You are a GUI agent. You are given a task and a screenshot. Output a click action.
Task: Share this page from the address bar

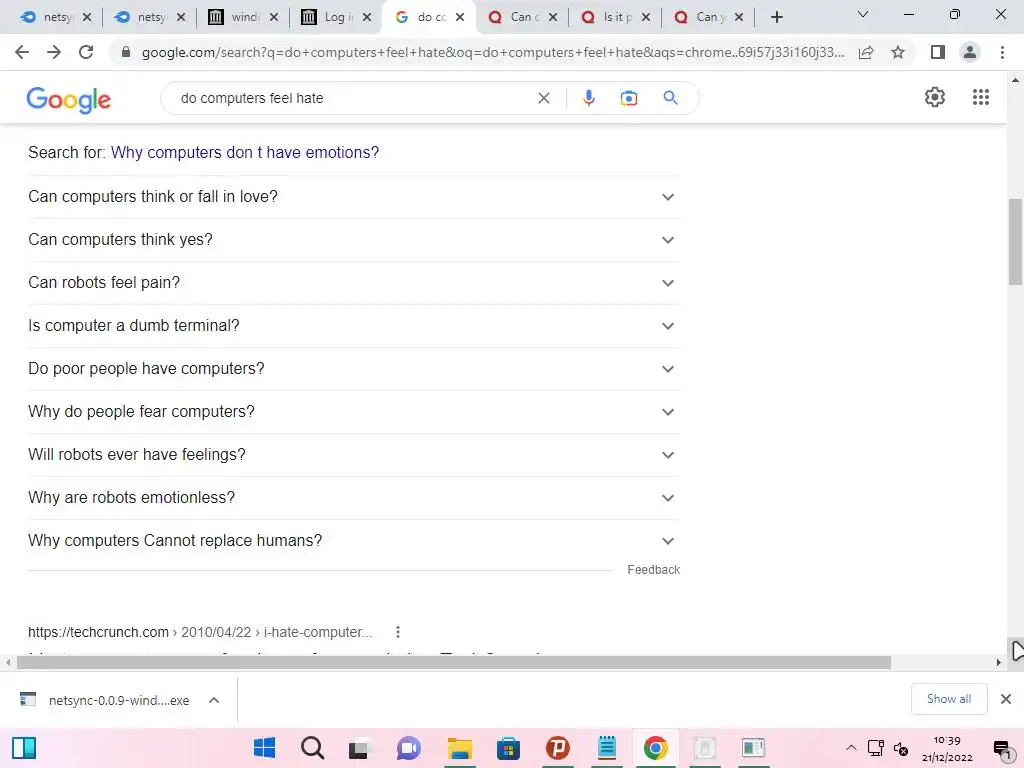click(866, 52)
